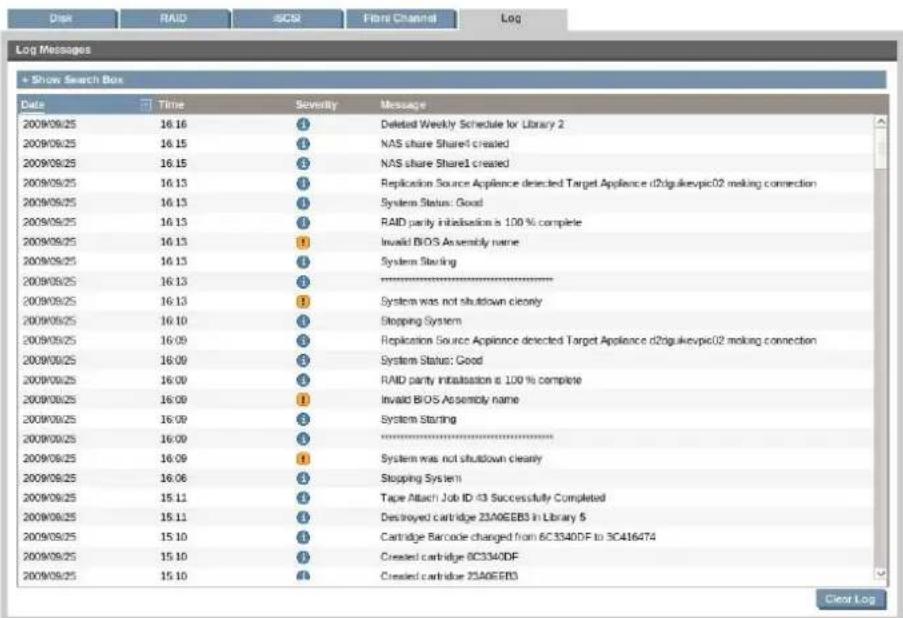The width and height of the screenshot is (903, 618).
Task: Select 16:09 Replication Source Appliance message text
Action: point(598,341)
